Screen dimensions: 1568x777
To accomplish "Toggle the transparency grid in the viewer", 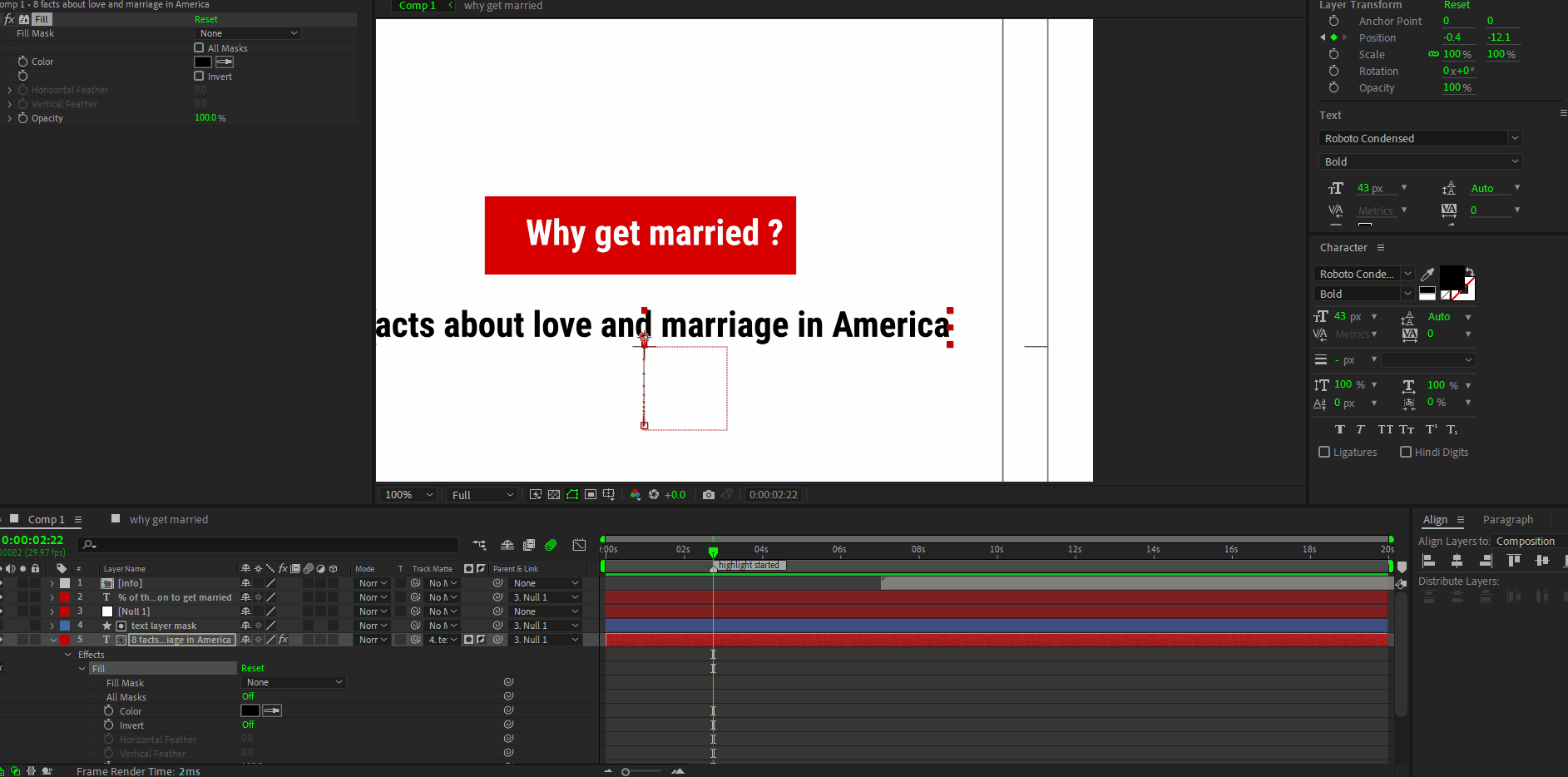I will (554, 494).
